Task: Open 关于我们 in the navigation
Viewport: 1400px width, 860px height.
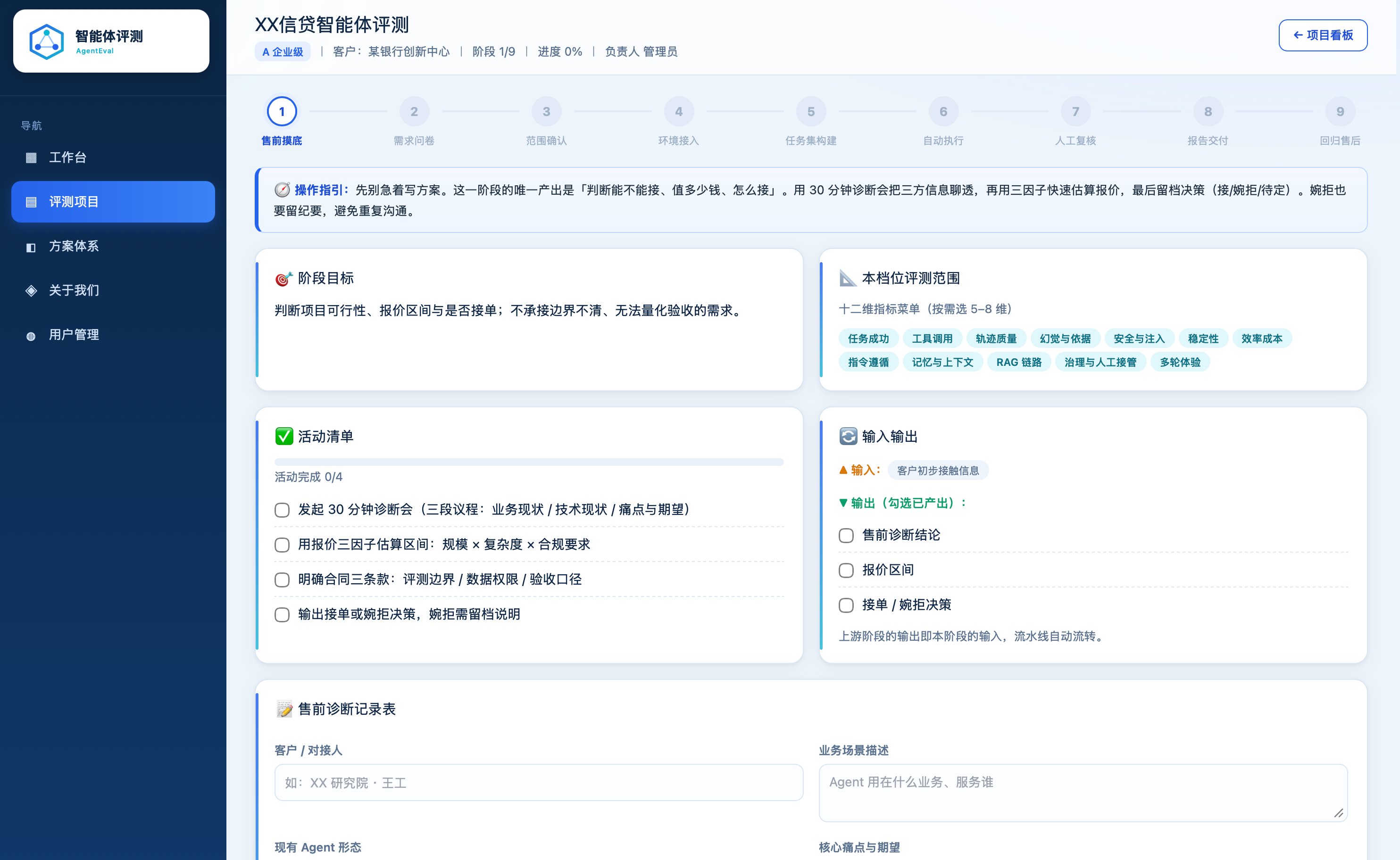Action: [x=113, y=290]
